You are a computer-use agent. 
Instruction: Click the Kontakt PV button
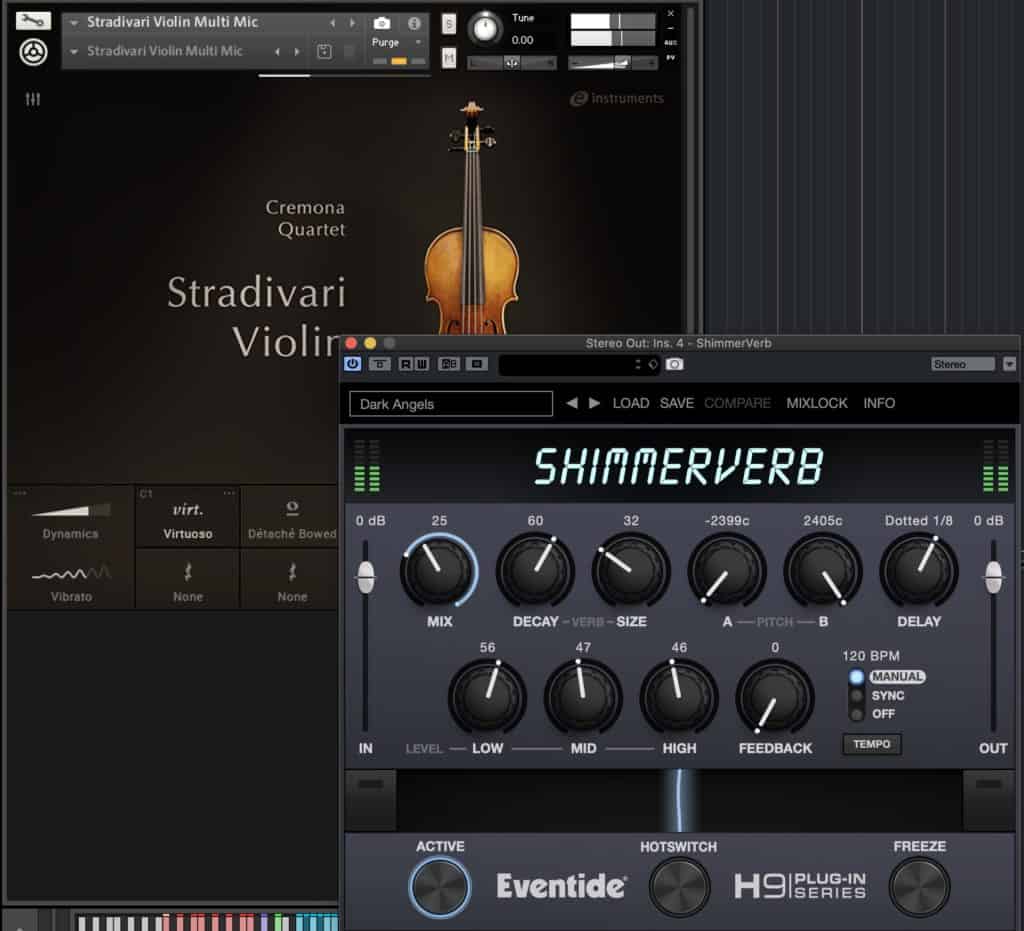(x=671, y=58)
